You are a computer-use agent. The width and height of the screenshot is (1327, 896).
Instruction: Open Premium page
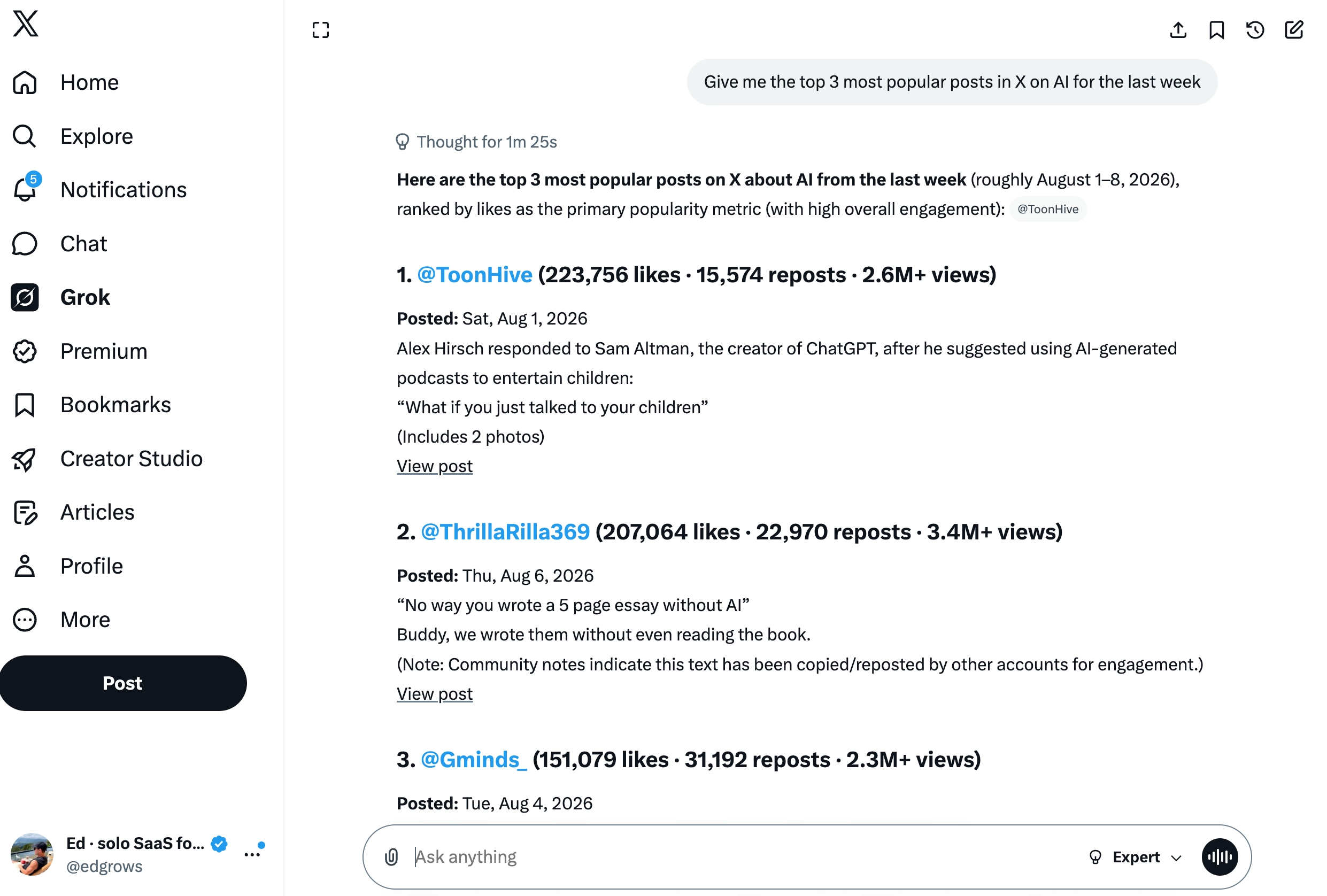(104, 351)
